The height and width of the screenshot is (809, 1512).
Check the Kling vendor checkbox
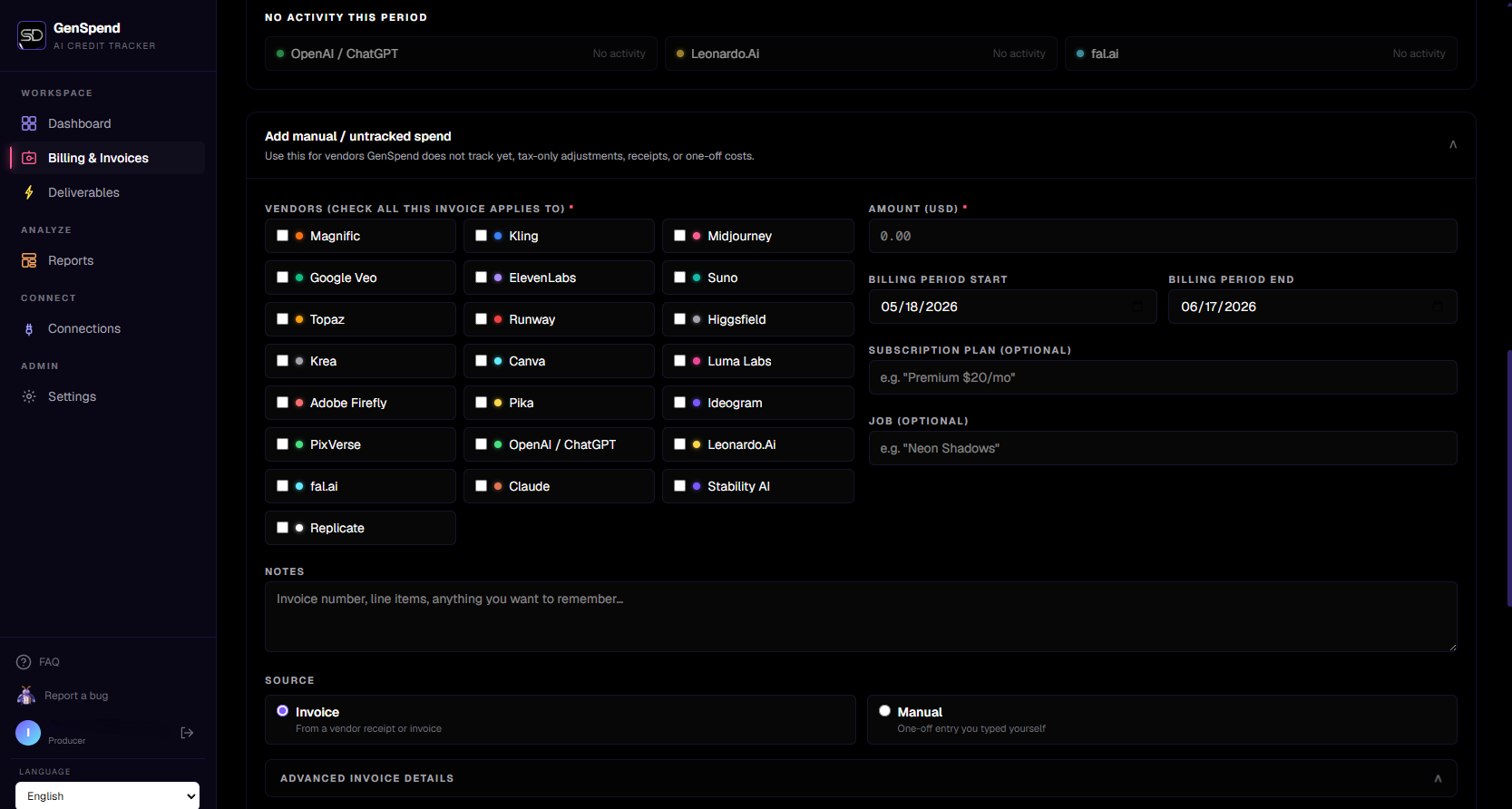coord(481,236)
